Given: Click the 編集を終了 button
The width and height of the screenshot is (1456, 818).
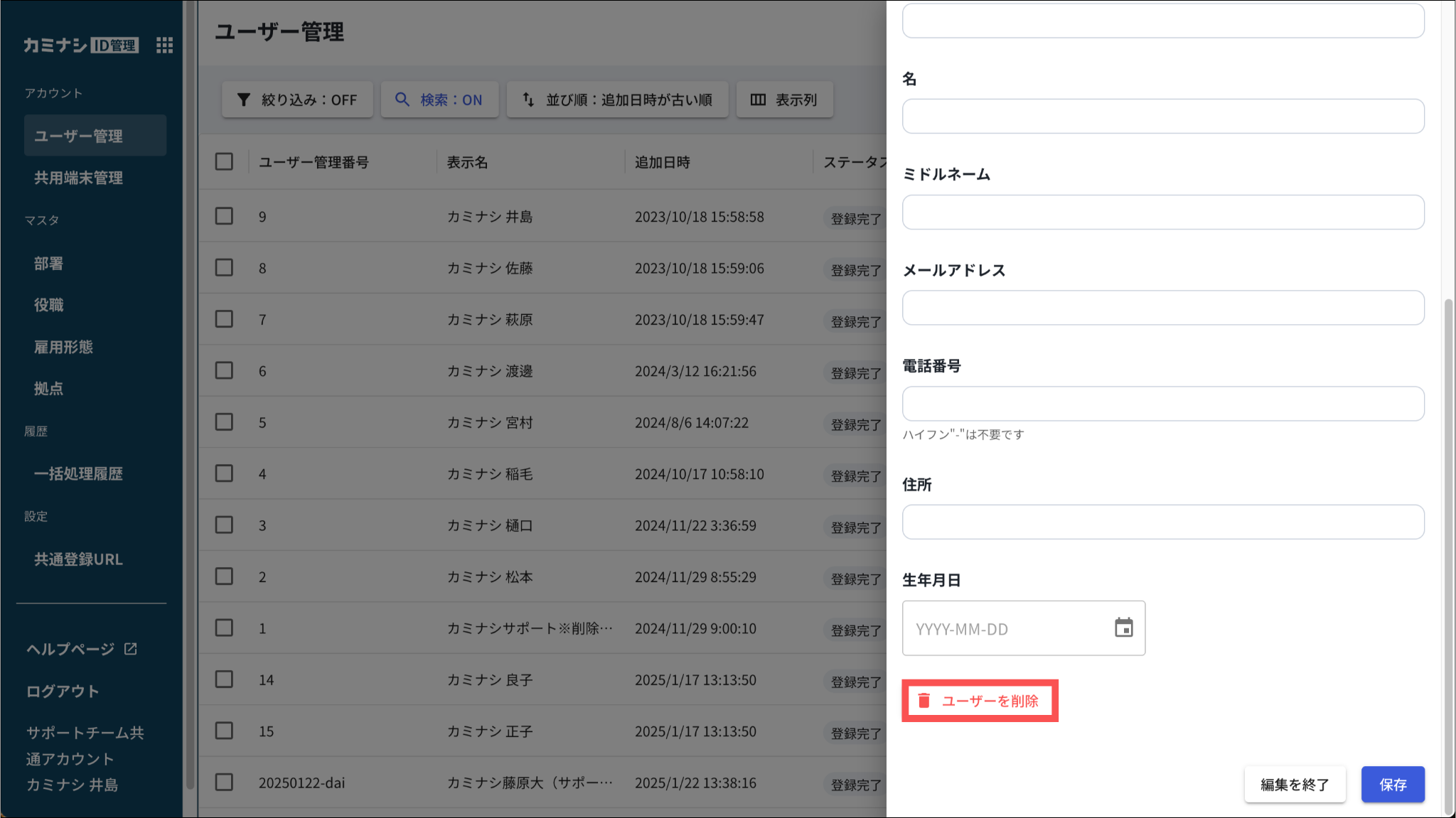Looking at the screenshot, I should click(x=1294, y=785).
